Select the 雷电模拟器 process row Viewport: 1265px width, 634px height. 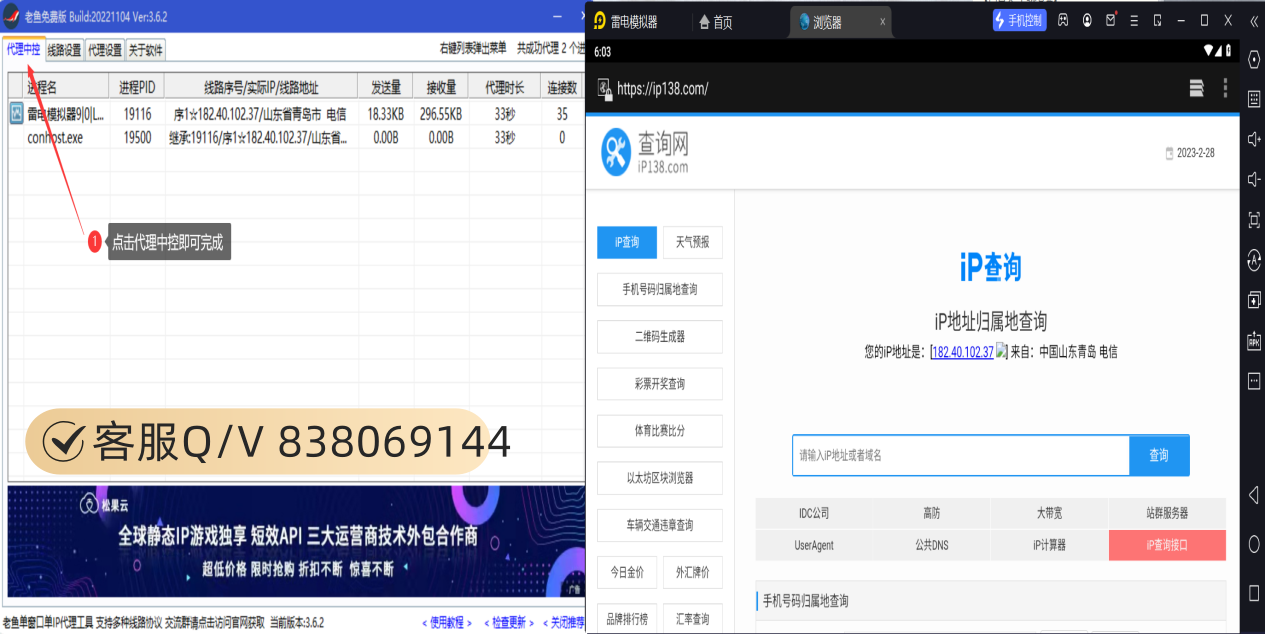point(65,114)
